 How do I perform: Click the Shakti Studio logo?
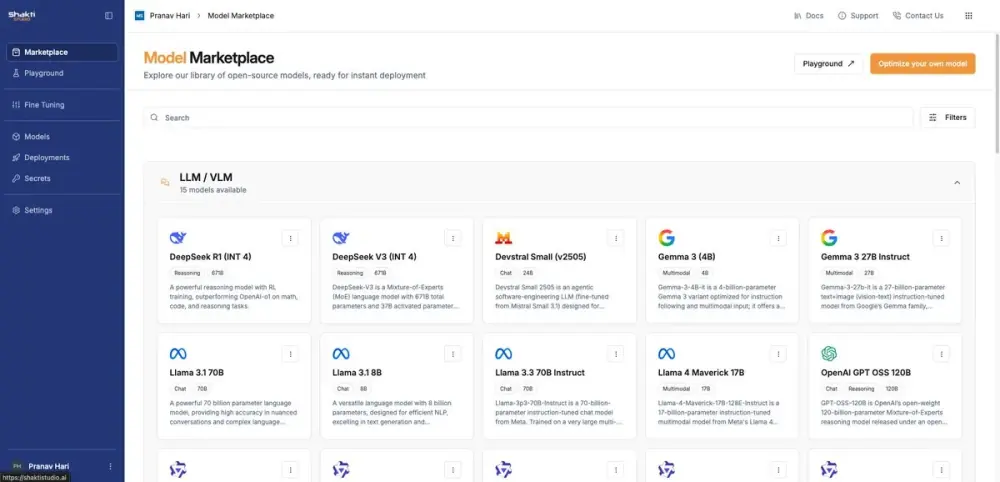click(22, 16)
